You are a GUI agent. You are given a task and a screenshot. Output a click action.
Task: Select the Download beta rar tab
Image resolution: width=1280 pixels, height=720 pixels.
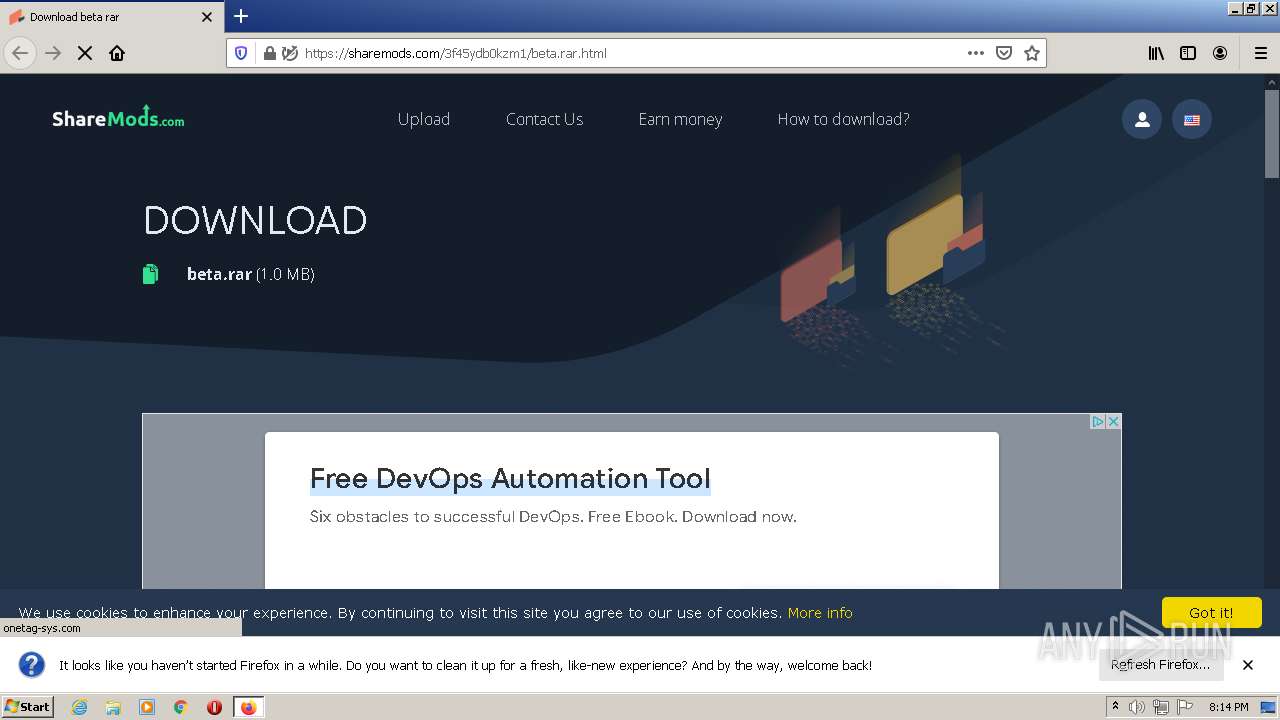[x=112, y=17]
